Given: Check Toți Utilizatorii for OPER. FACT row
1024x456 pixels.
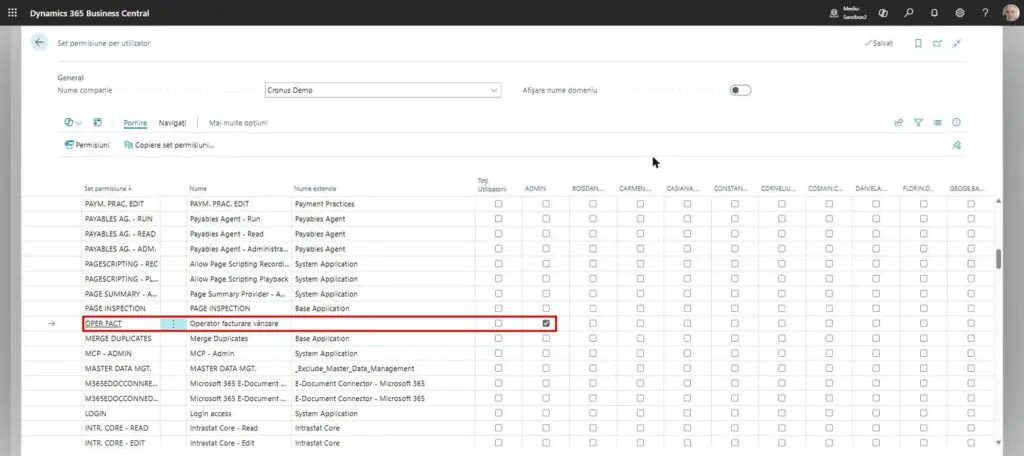Looking at the screenshot, I should click(x=498, y=323).
